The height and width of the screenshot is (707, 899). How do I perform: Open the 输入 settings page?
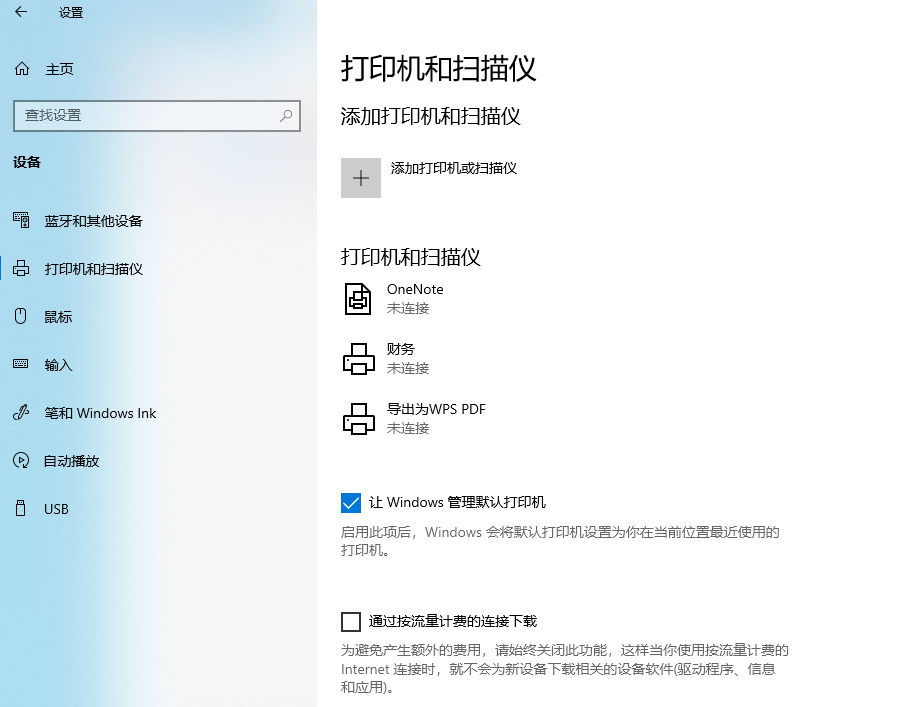click(58, 365)
